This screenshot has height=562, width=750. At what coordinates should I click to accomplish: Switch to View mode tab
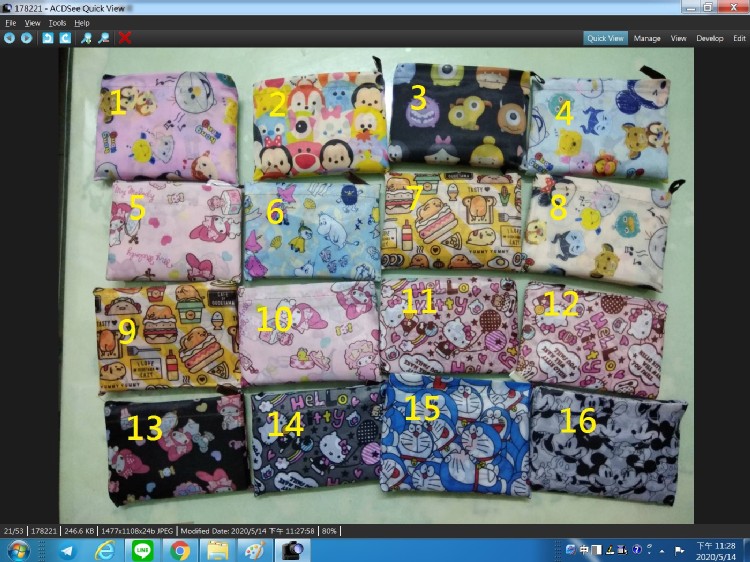coord(678,38)
